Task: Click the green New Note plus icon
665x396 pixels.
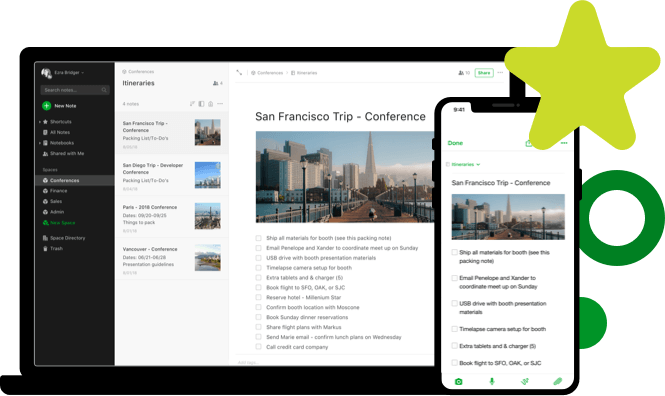Action: (x=47, y=106)
